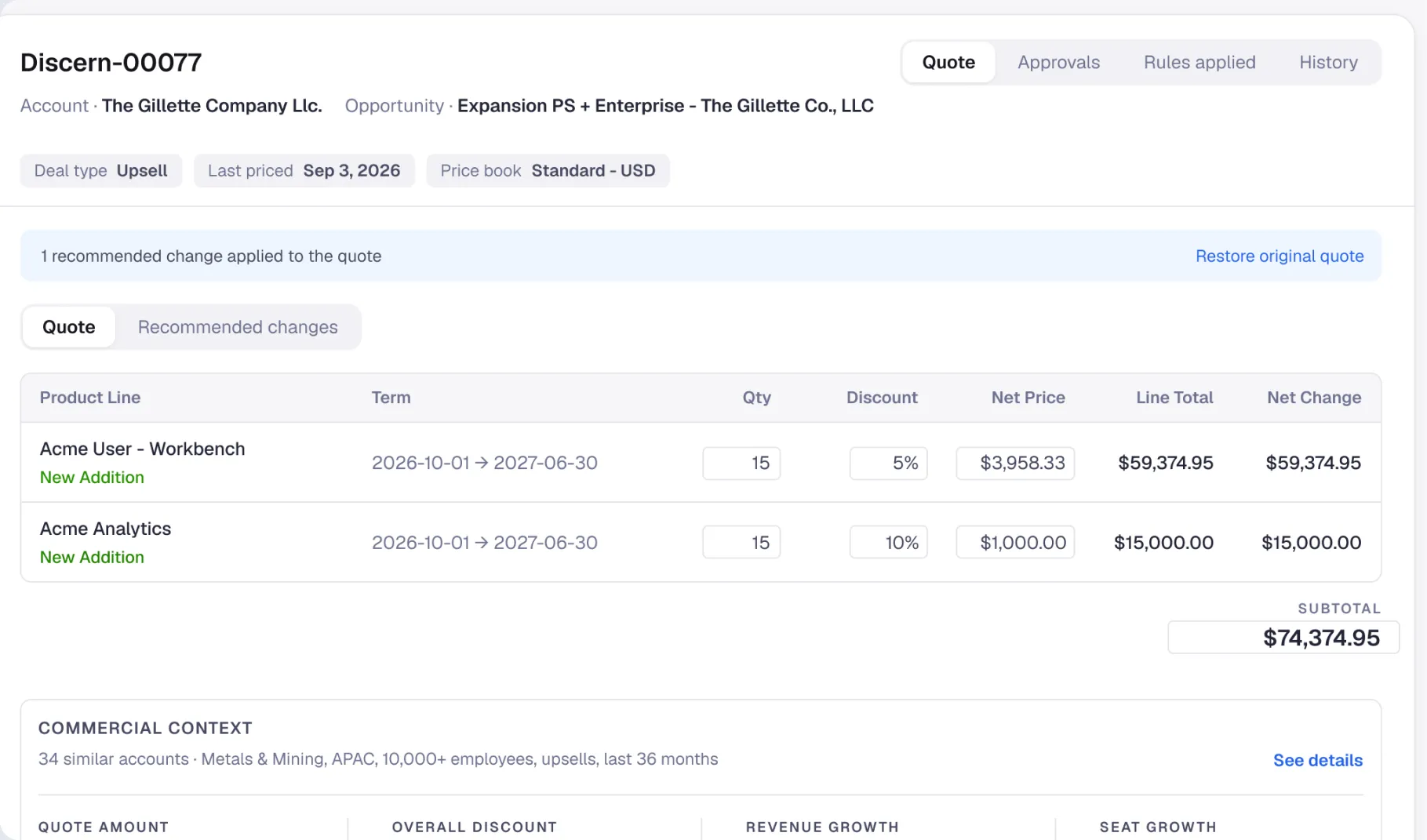The width and height of the screenshot is (1427, 840).
Task: Click the Net Change column header
Action: coord(1314,398)
